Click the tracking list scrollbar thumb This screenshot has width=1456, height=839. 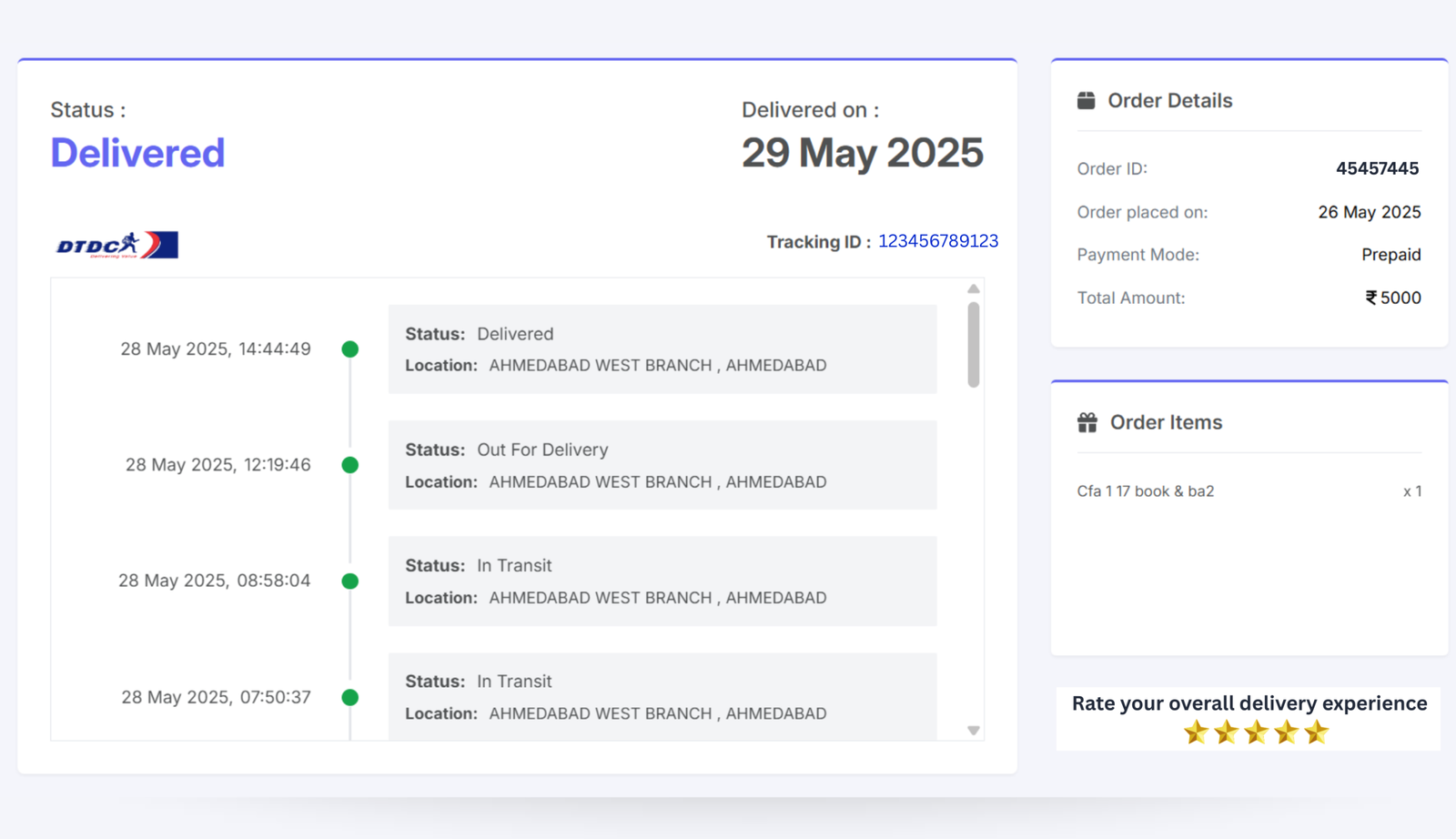(973, 344)
